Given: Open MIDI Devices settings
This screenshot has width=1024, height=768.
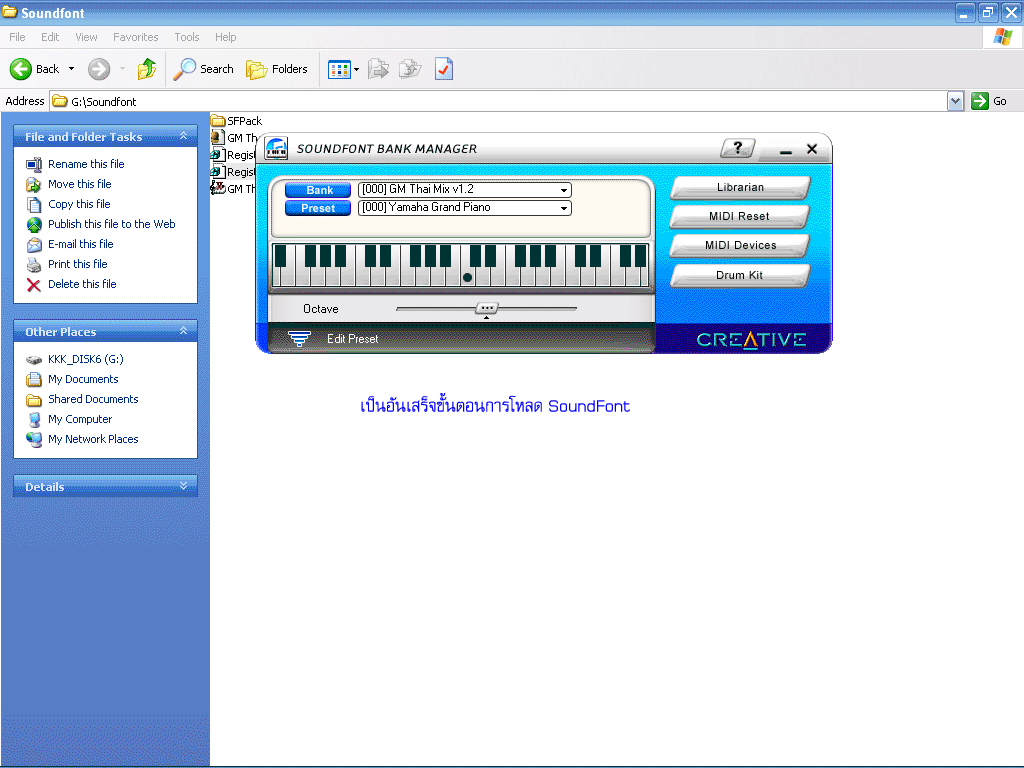Looking at the screenshot, I should coord(740,246).
